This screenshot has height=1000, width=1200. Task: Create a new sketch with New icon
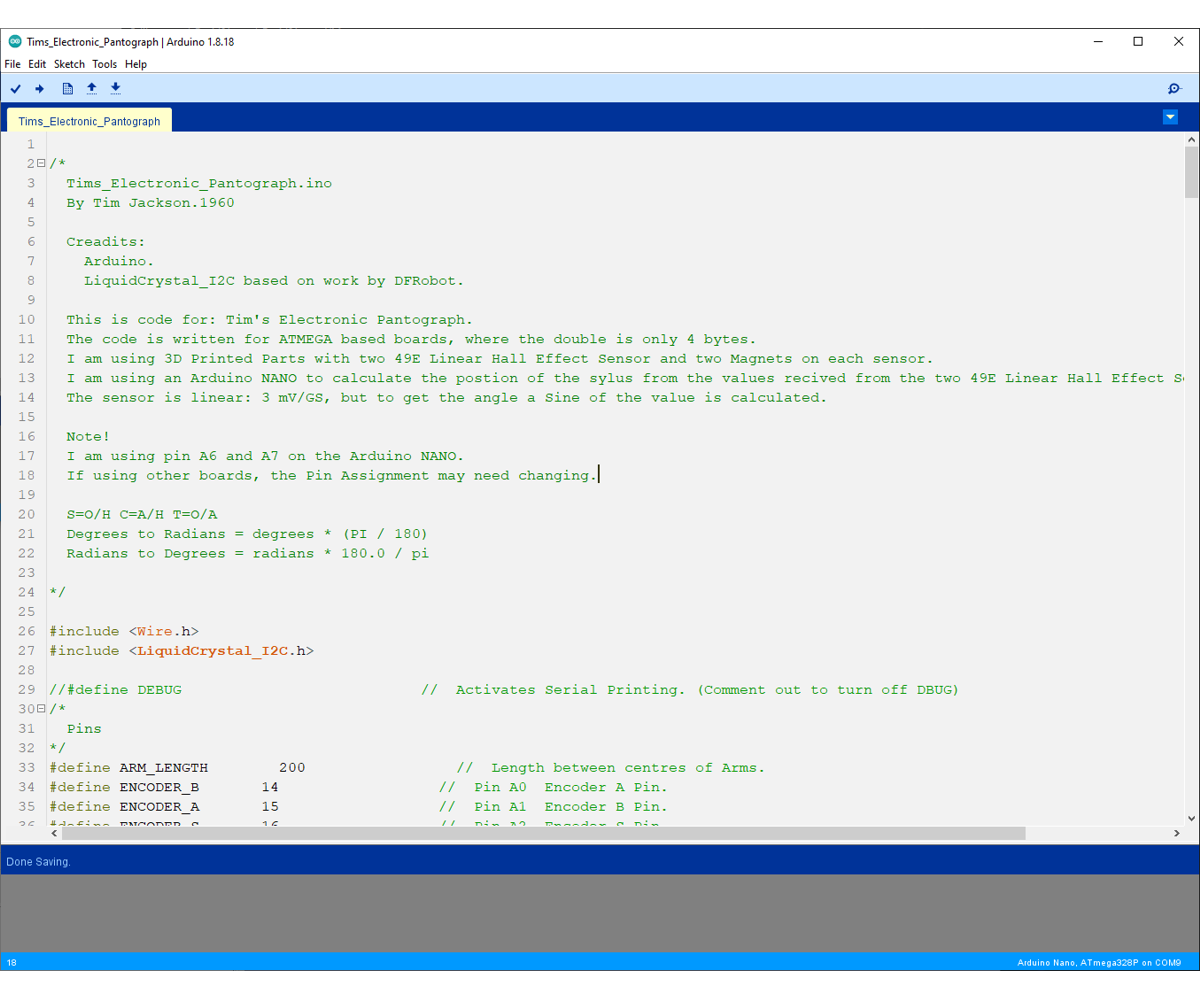tap(68, 89)
